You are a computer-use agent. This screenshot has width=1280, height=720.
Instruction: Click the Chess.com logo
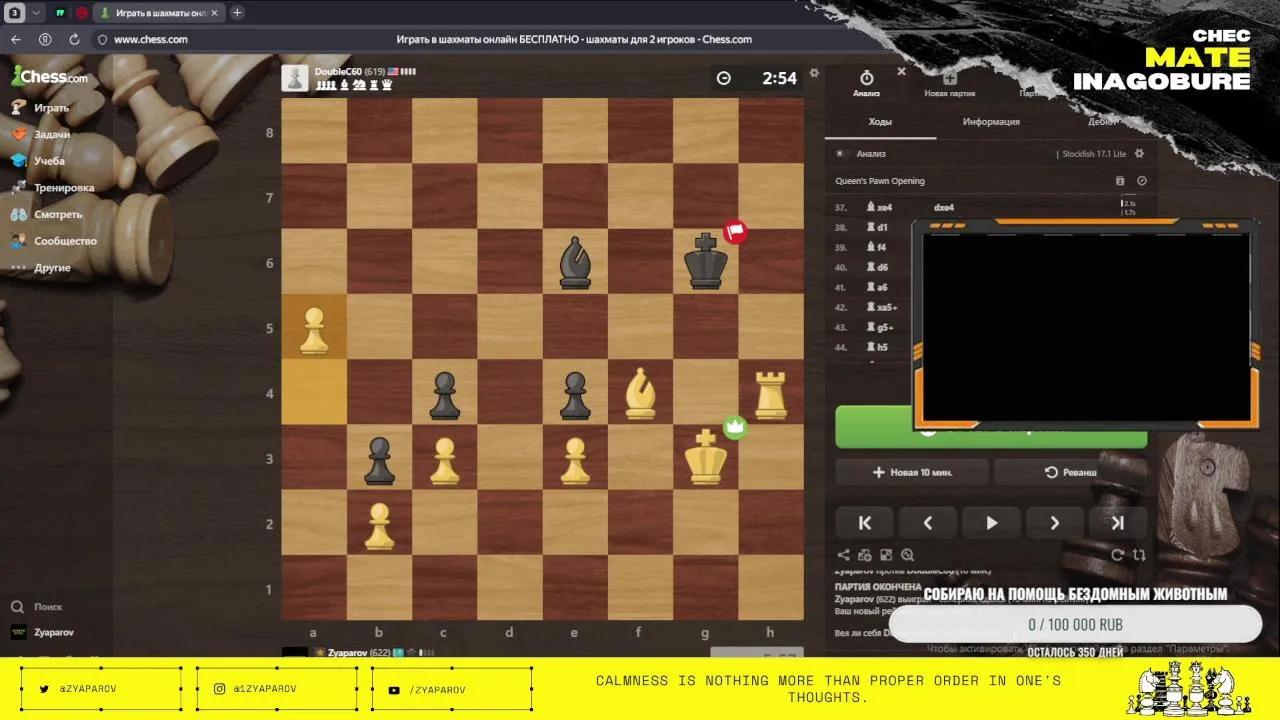point(50,76)
